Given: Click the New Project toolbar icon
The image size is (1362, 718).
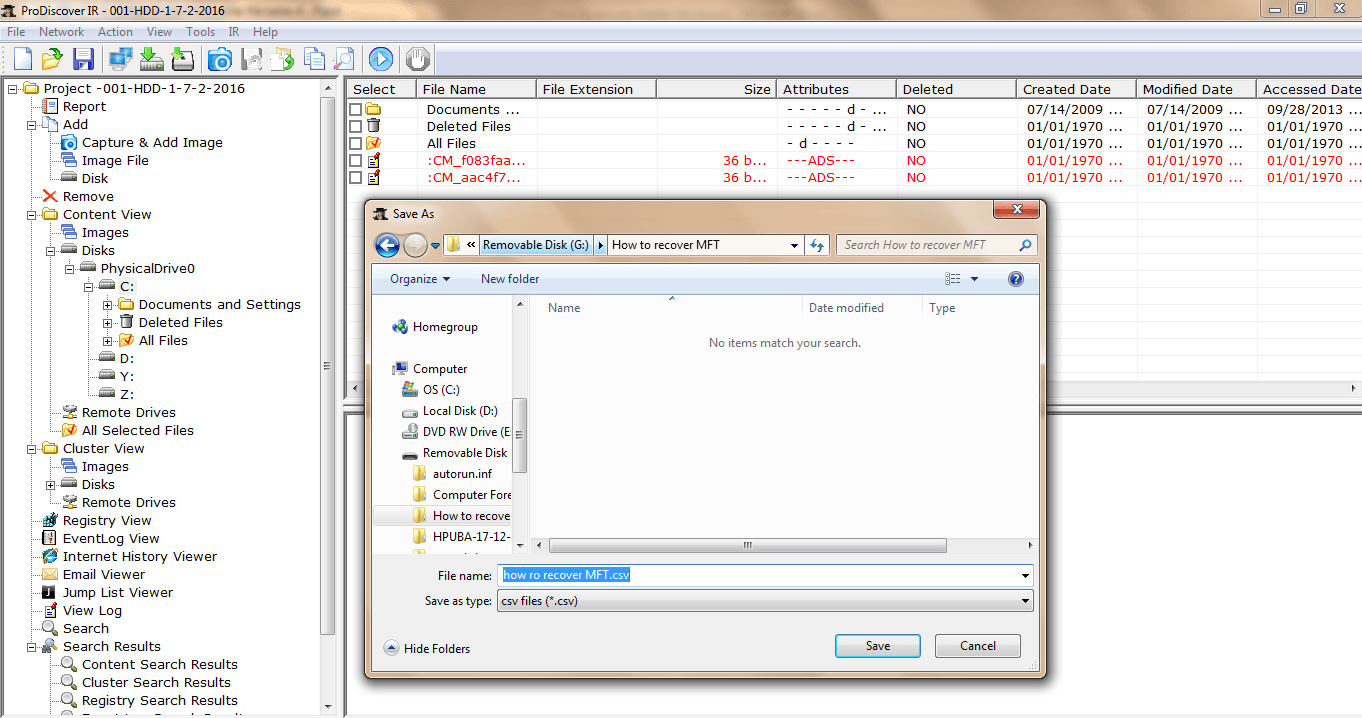Looking at the screenshot, I should pos(22,59).
